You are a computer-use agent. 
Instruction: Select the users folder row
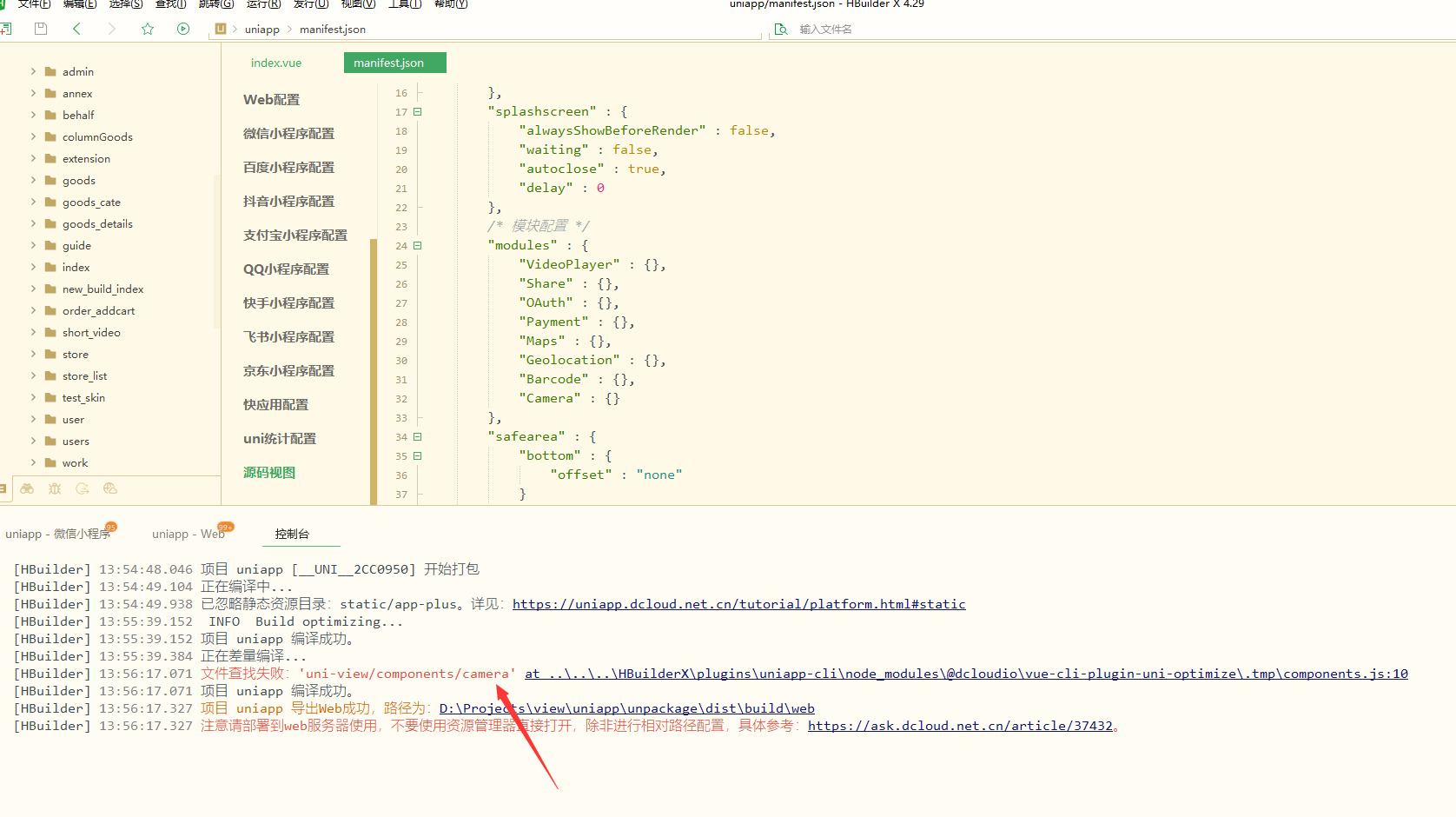110,441
